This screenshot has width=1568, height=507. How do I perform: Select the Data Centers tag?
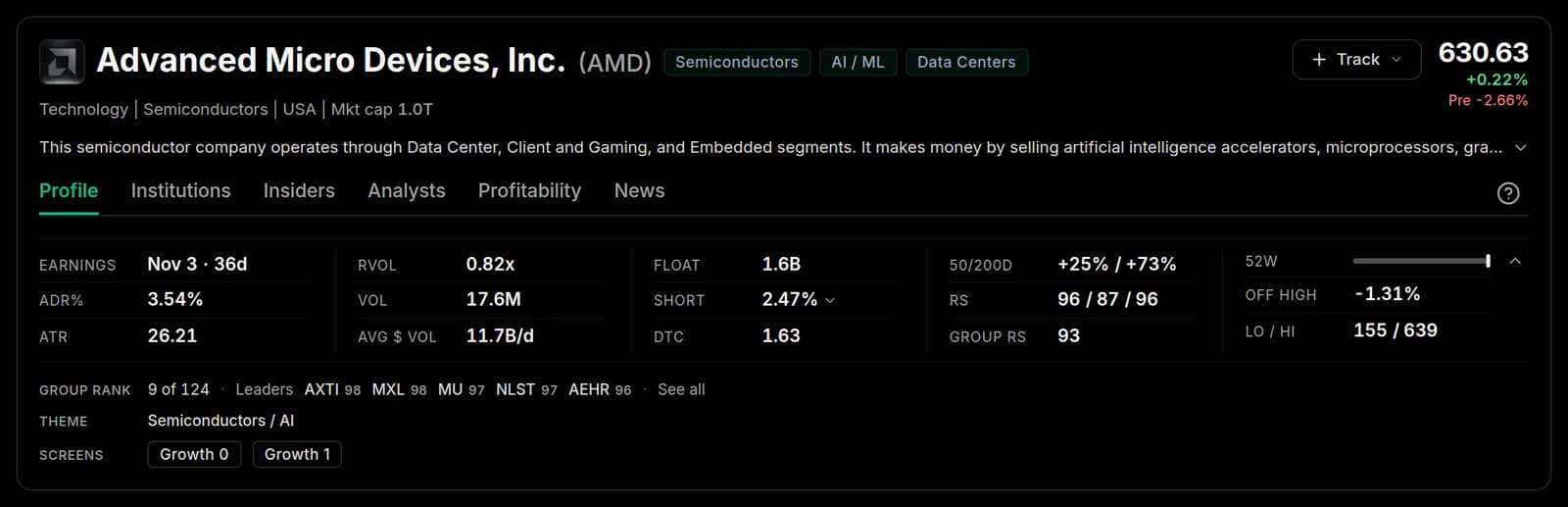coord(966,62)
